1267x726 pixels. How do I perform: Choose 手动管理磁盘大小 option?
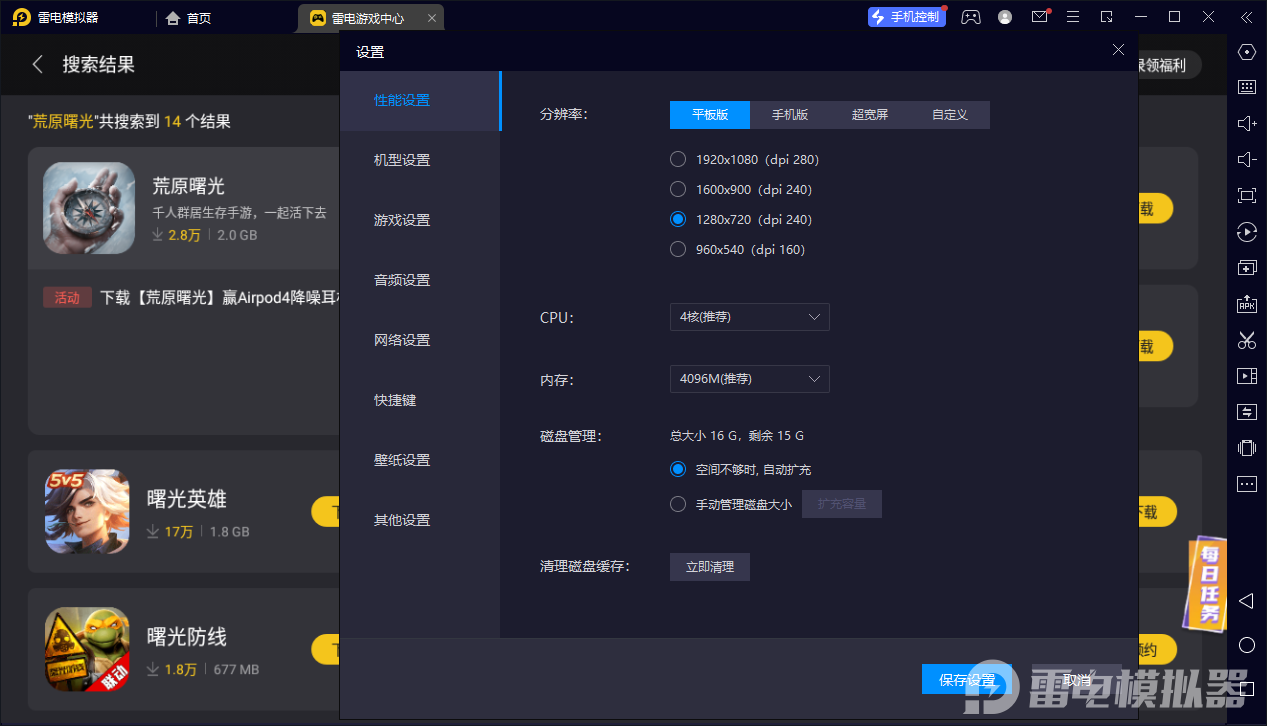point(677,504)
